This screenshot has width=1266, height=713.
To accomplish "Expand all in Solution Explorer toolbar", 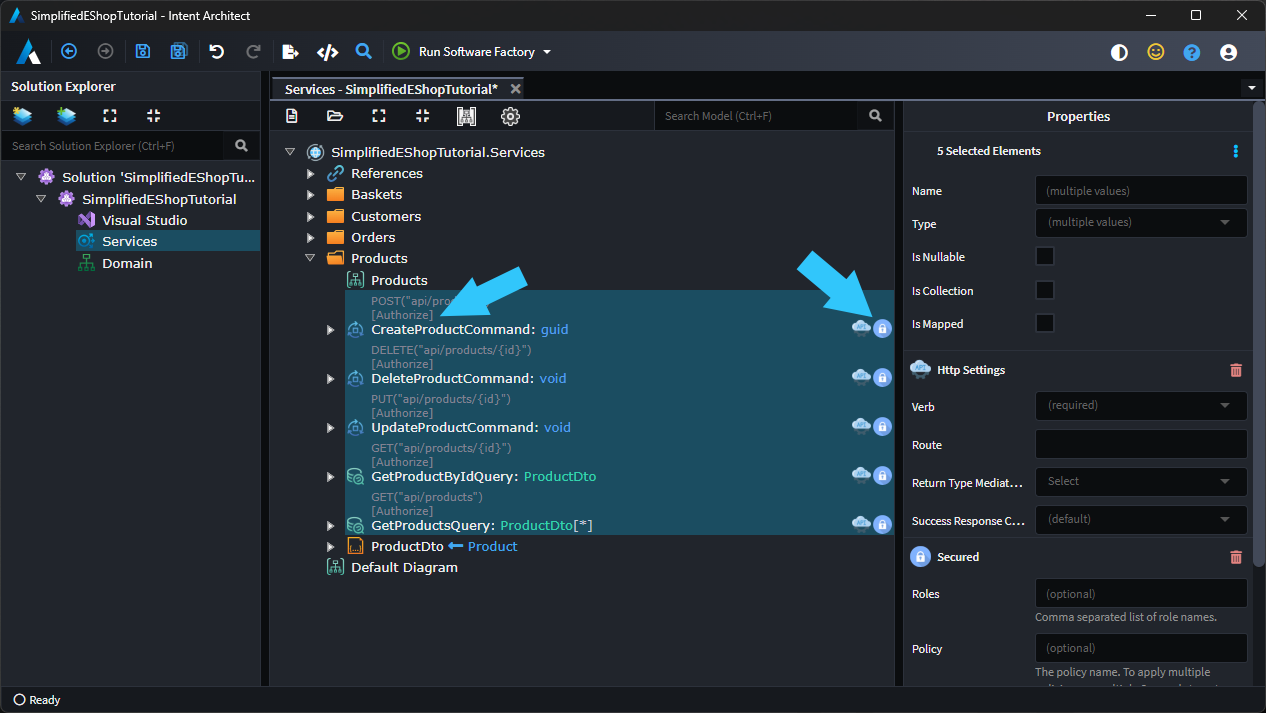I will 110,116.
